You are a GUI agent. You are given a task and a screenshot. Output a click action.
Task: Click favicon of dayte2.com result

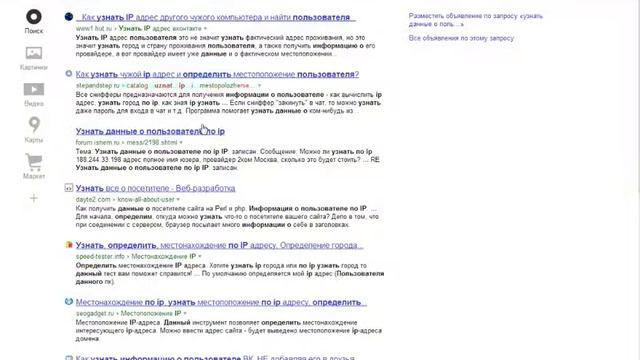[69, 188]
